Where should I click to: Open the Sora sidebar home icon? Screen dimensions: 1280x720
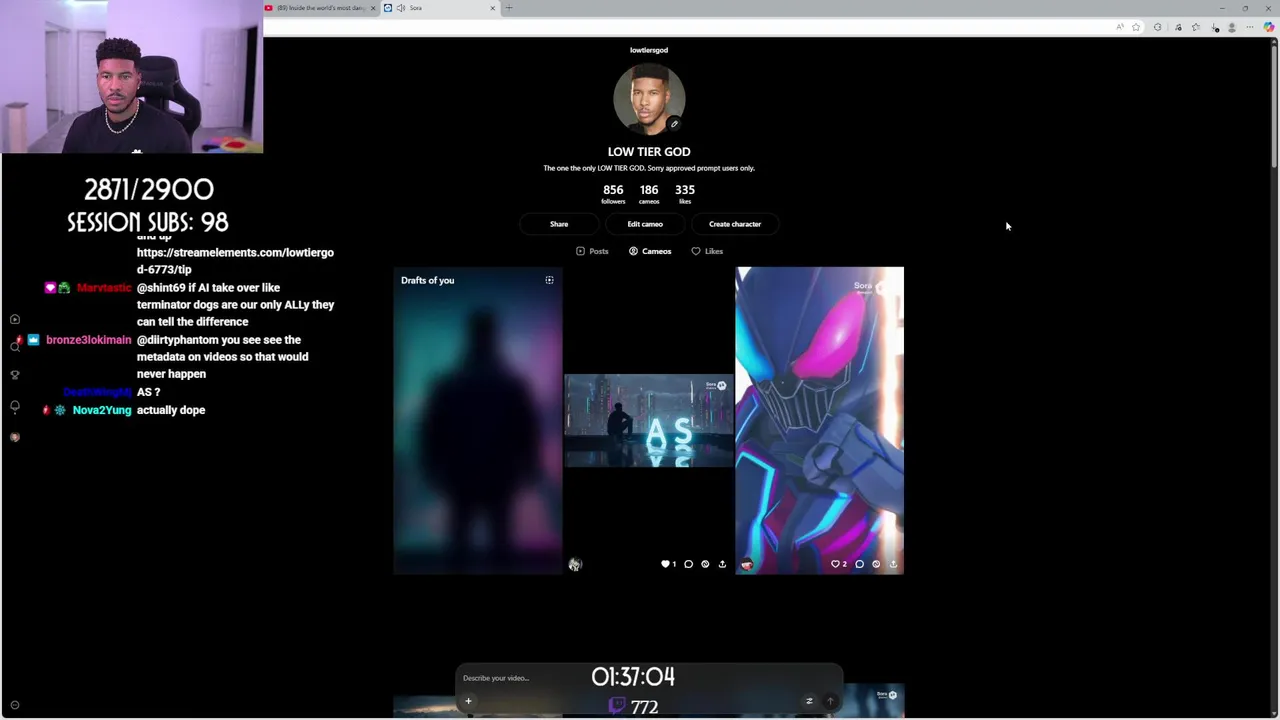(15, 319)
